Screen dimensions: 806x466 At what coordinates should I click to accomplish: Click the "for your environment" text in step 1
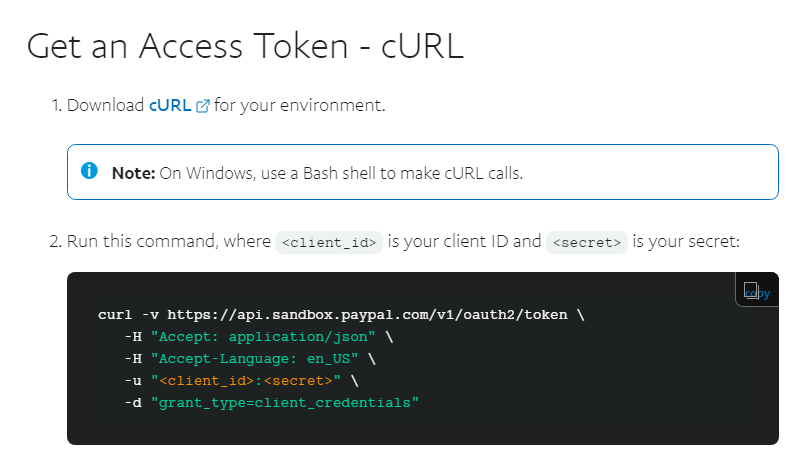[x=299, y=105]
